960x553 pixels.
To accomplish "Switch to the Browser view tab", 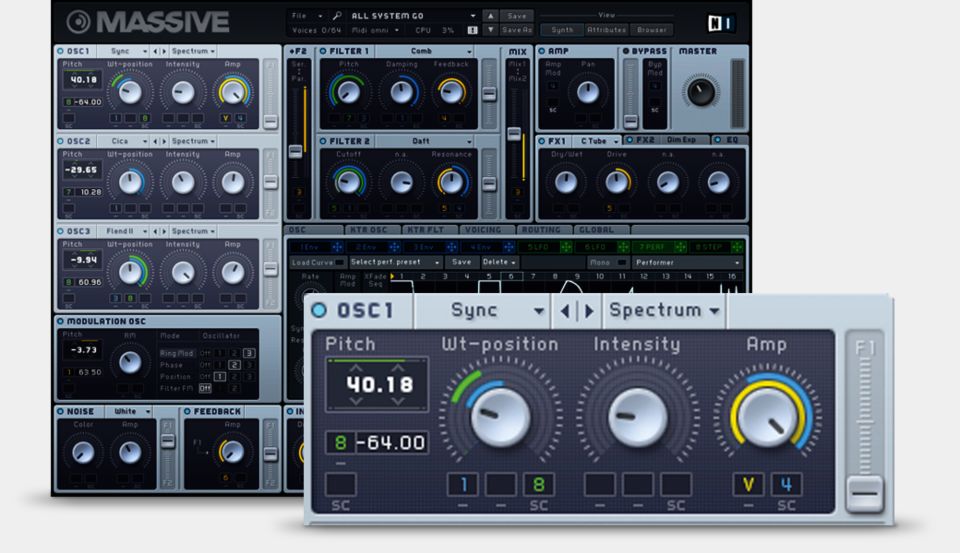I will click(651, 30).
